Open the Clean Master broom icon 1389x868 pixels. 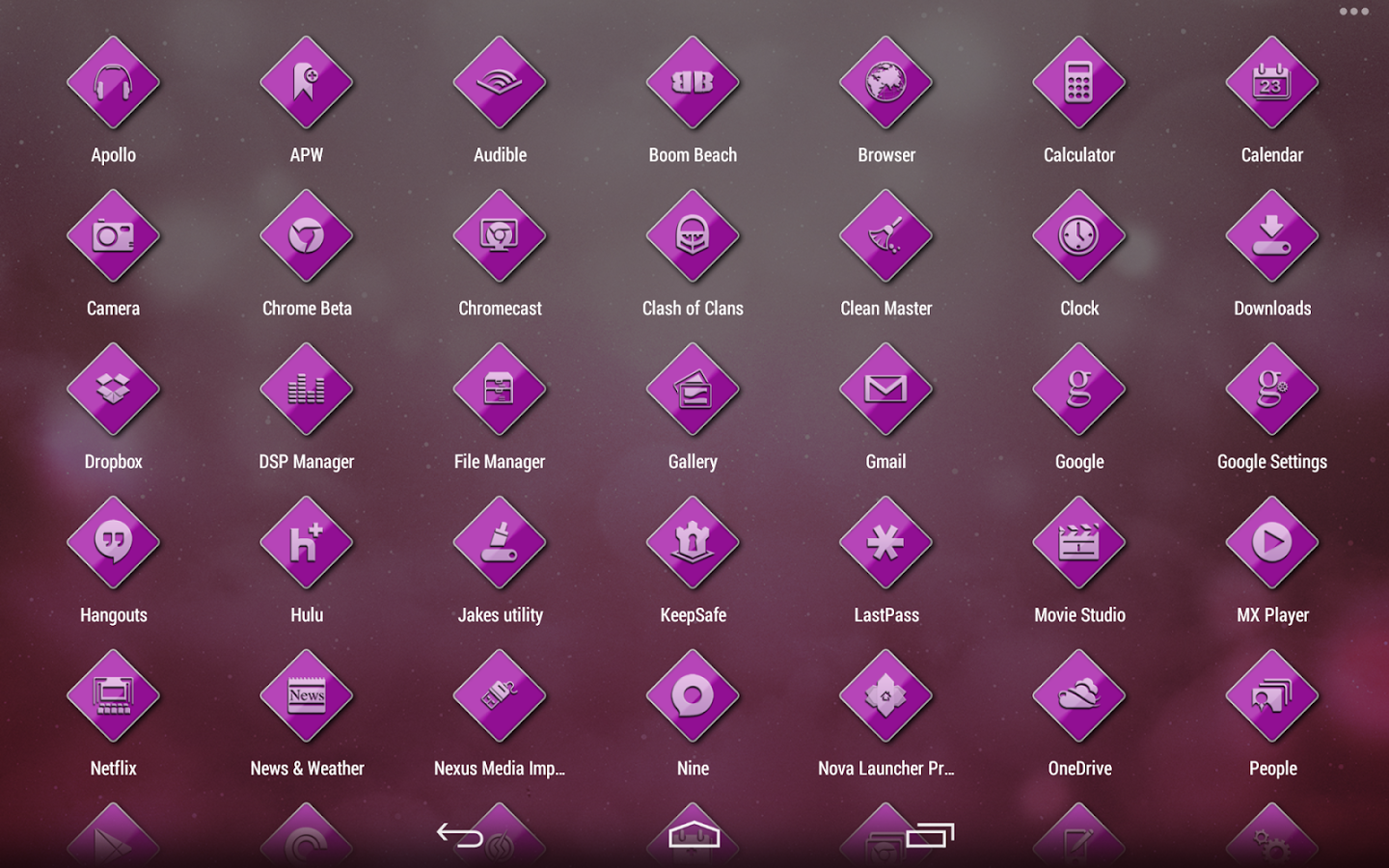(885, 236)
